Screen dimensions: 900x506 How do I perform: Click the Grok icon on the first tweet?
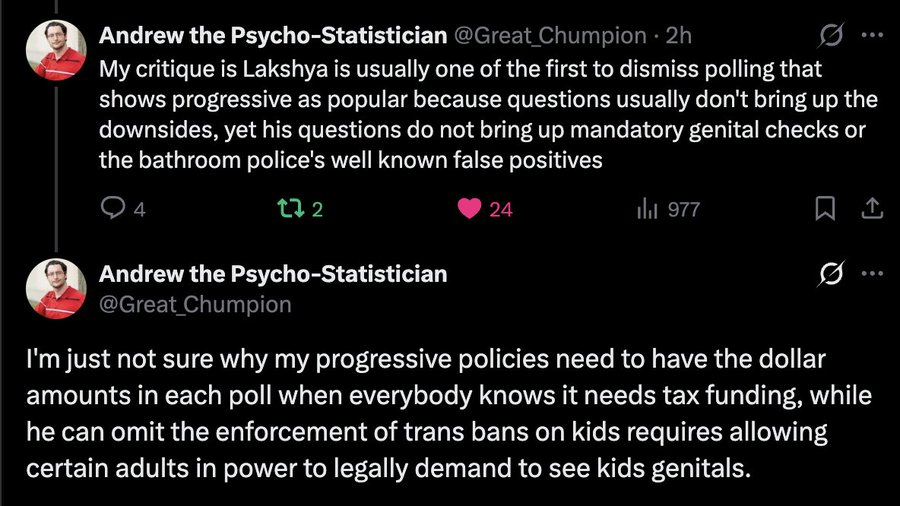[830, 36]
